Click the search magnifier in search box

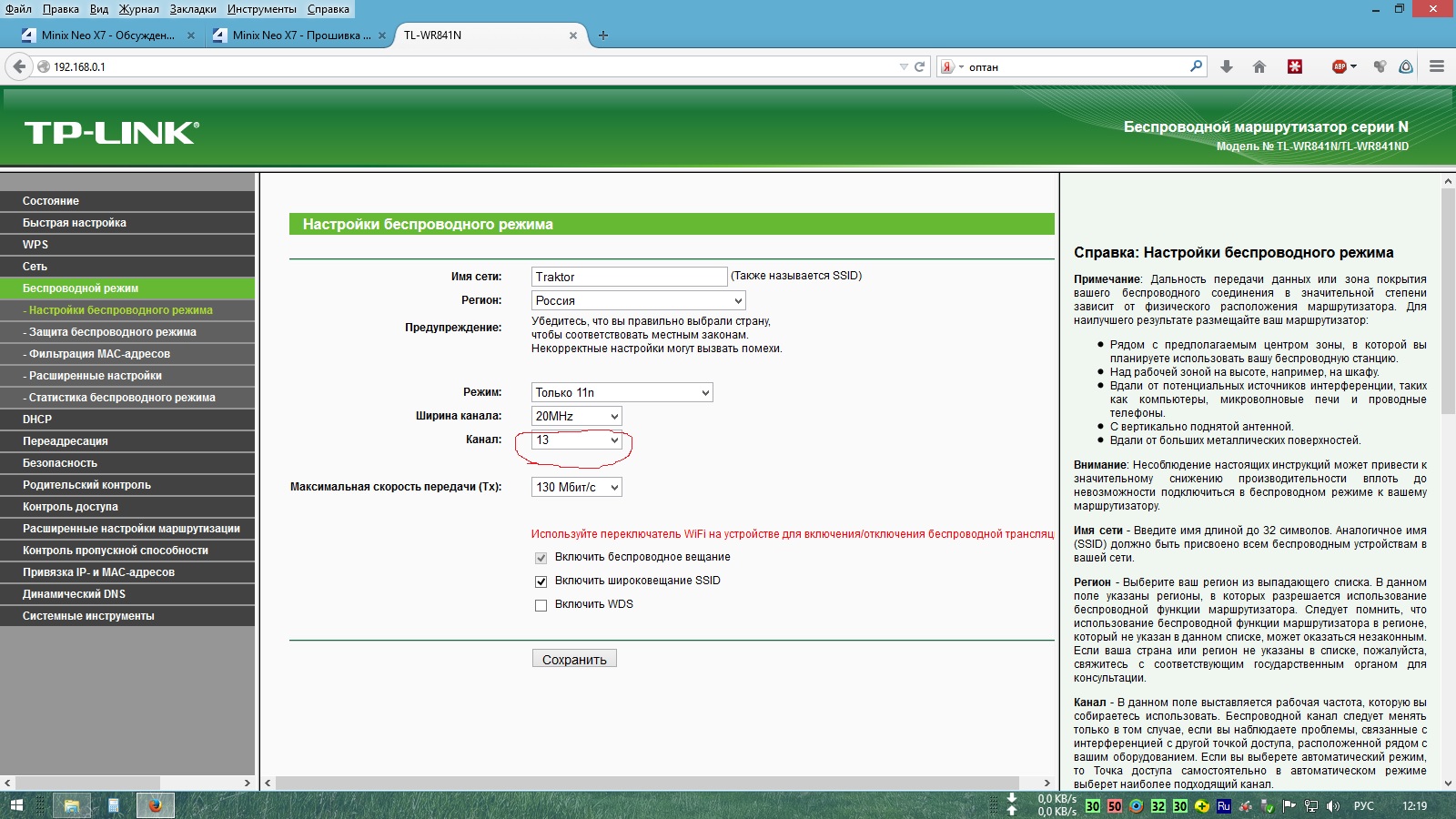pos(1196,66)
